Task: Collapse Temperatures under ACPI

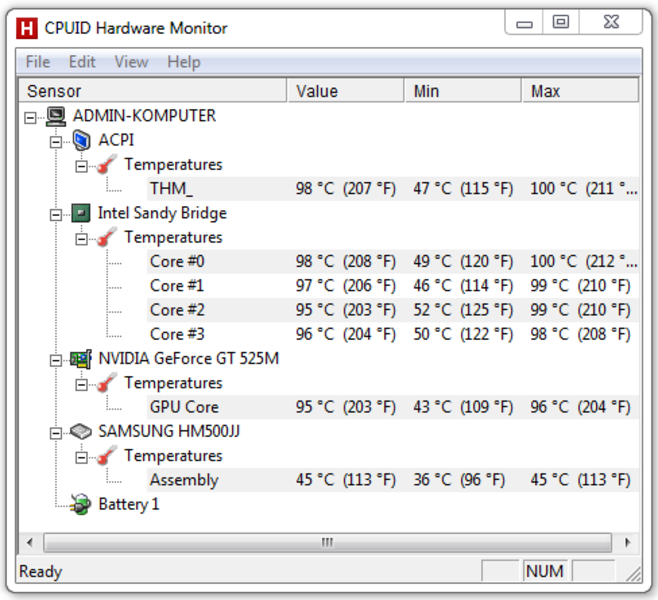Action: (81, 166)
